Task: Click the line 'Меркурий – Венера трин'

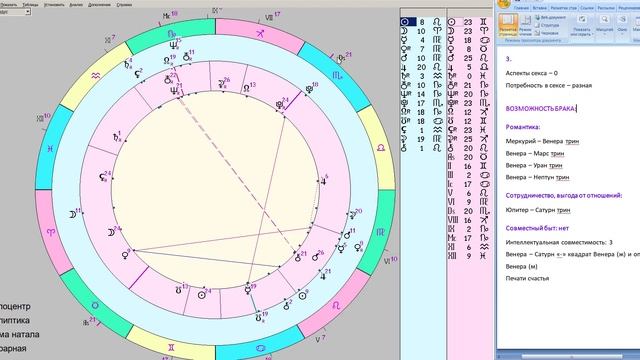Action: pyautogui.click(x=542, y=141)
